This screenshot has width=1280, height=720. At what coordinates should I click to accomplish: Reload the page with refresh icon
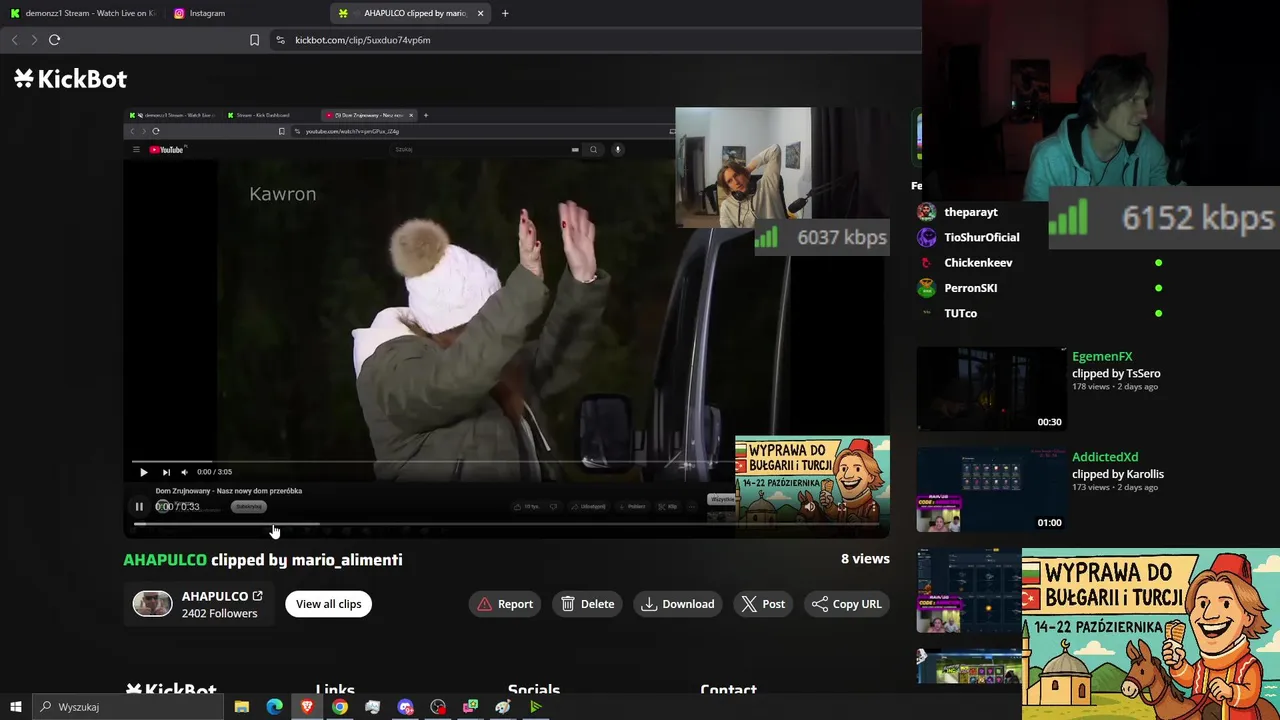click(55, 40)
